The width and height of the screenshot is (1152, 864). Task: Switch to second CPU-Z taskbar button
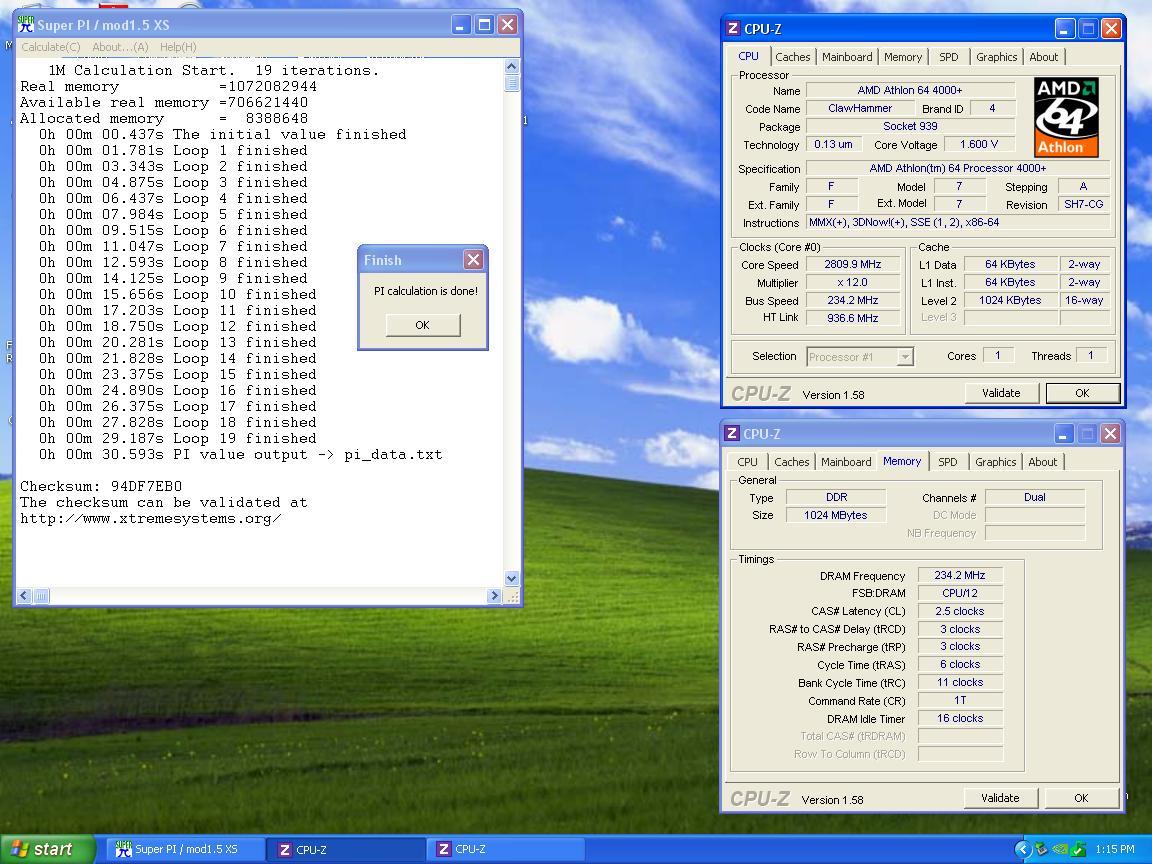[x=505, y=849]
